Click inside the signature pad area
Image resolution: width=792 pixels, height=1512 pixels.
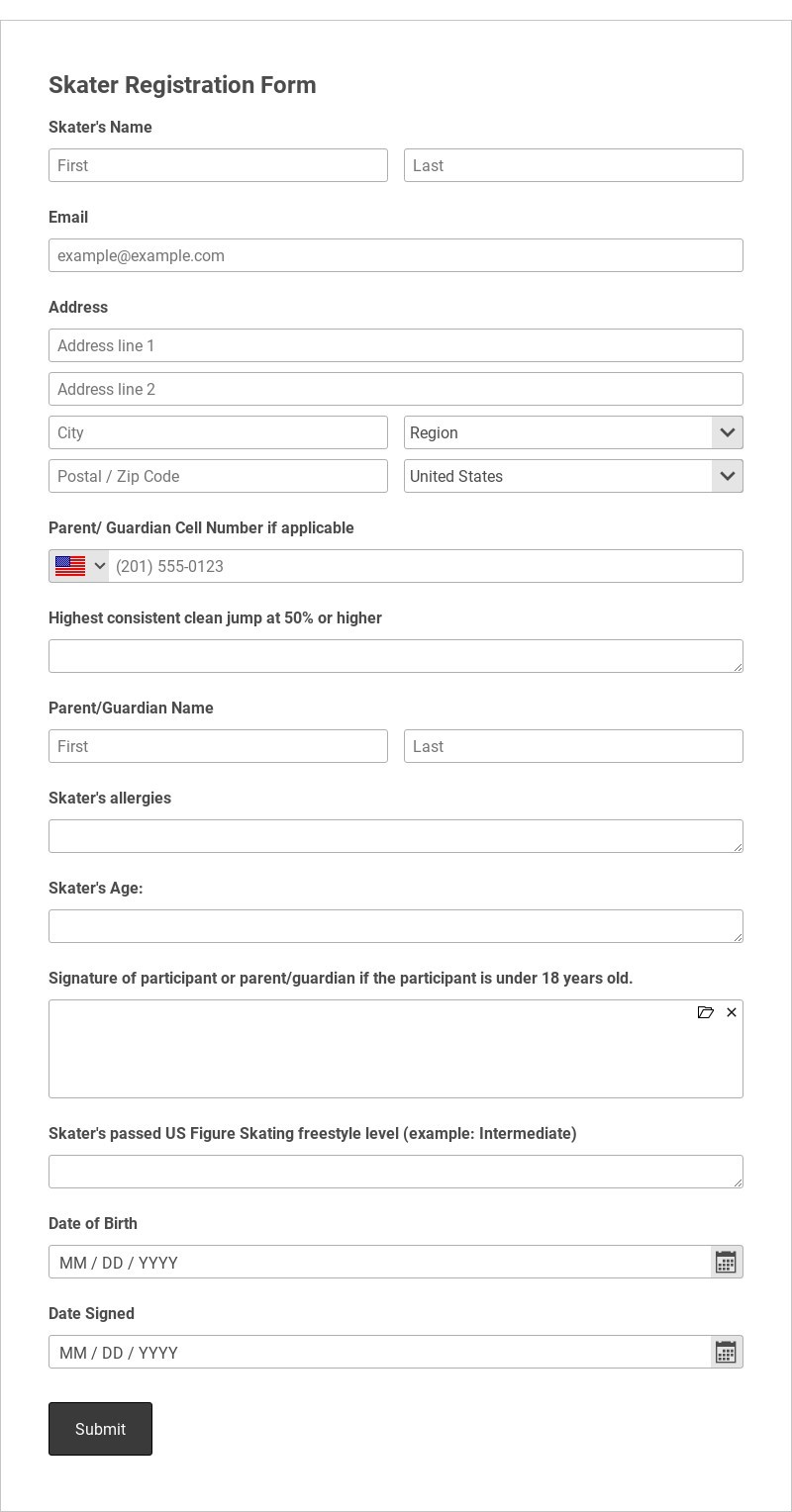point(396,1049)
